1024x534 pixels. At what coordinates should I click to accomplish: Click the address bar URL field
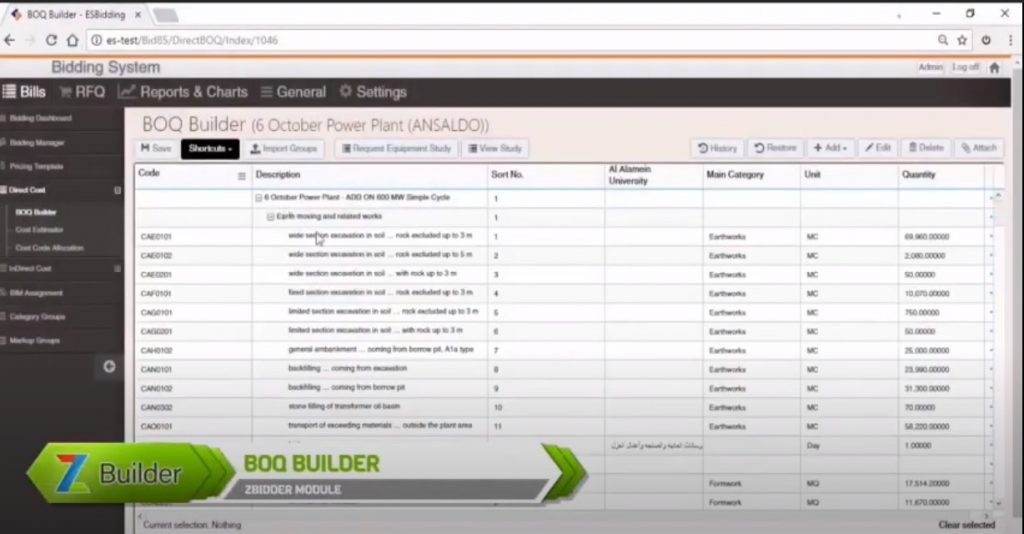509,40
